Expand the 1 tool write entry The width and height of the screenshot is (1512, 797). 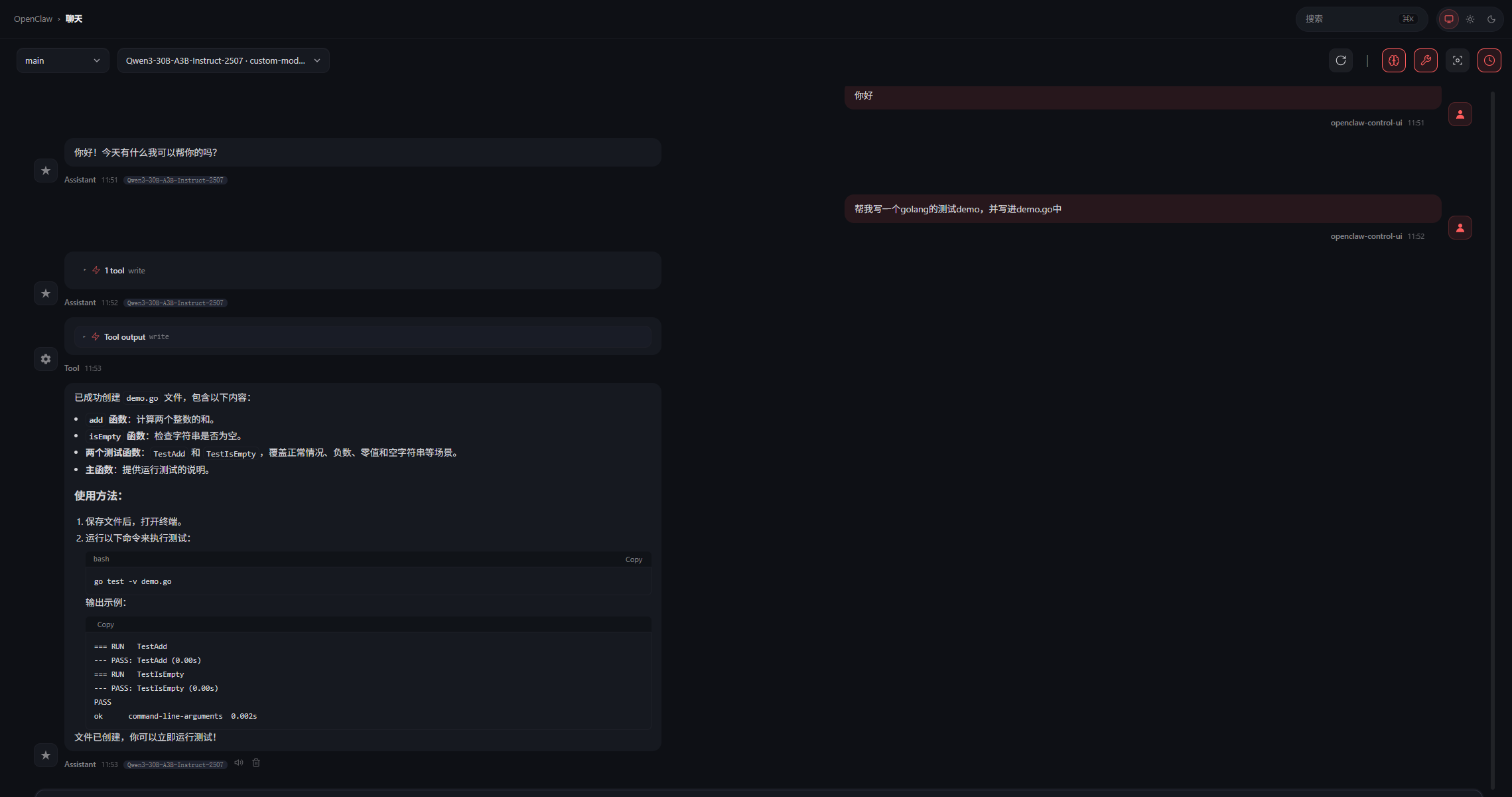point(114,271)
